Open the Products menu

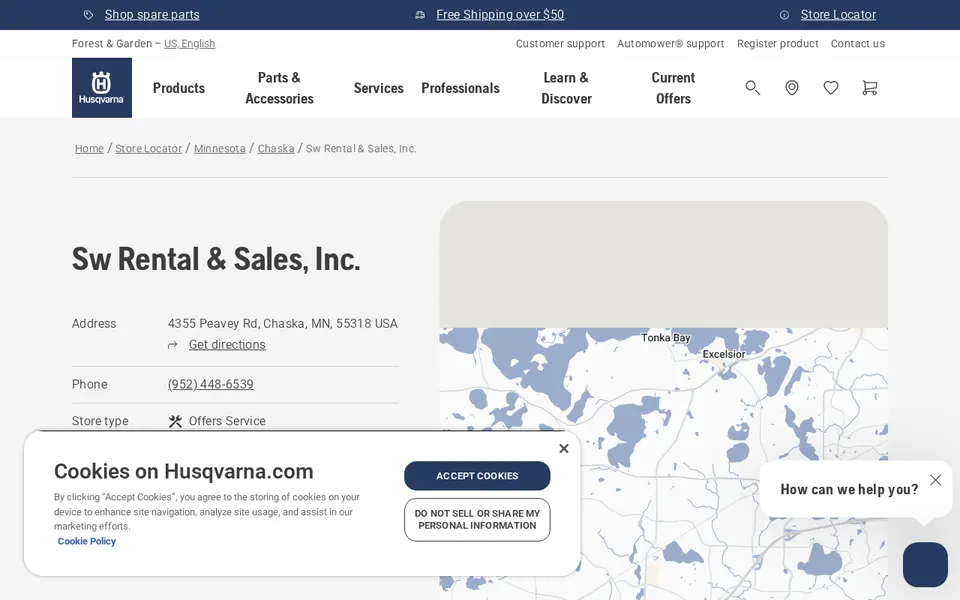(179, 88)
